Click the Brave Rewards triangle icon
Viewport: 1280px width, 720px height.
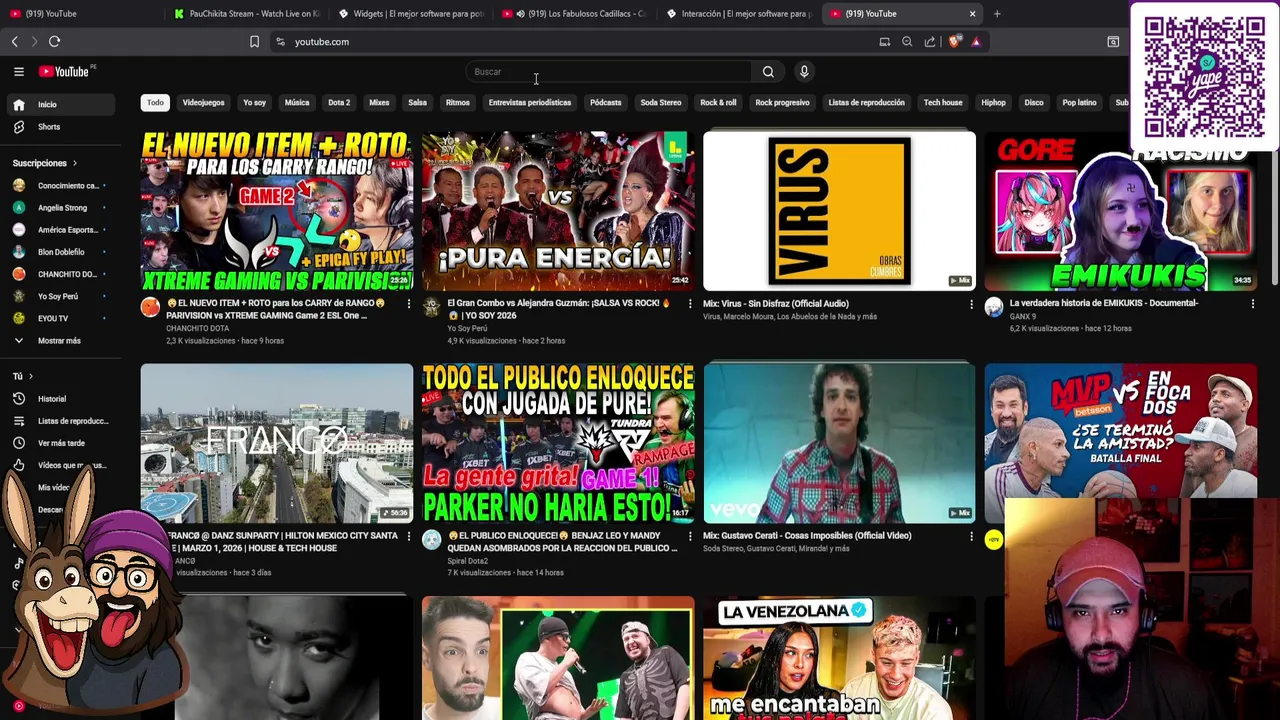tap(976, 42)
